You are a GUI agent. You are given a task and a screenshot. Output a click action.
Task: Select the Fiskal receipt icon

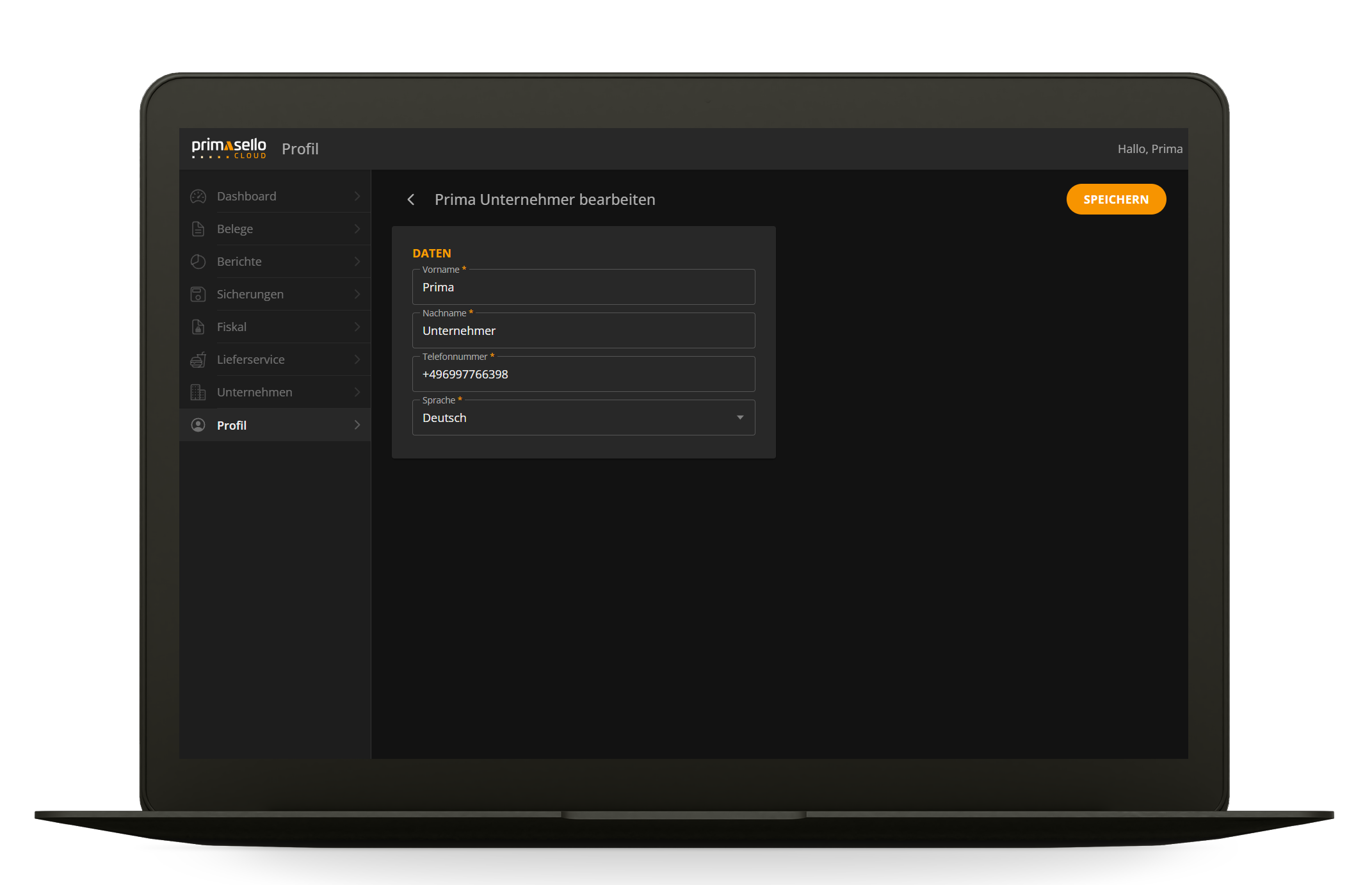[198, 327]
